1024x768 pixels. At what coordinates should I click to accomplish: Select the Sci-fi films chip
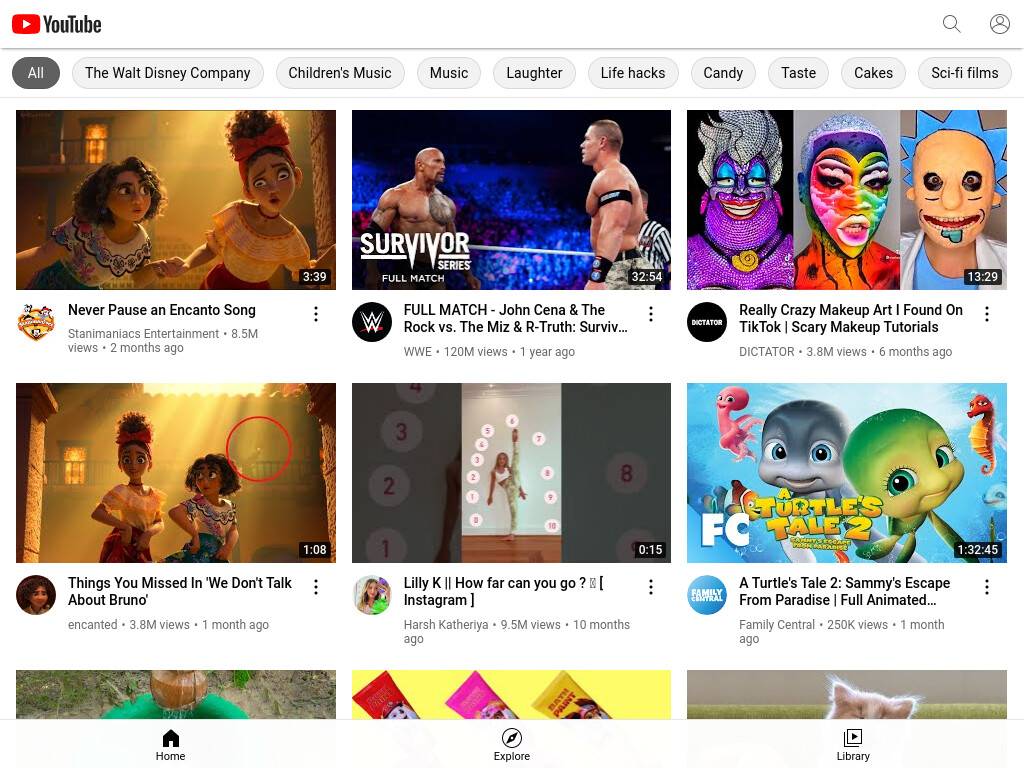(x=965, y=73)
